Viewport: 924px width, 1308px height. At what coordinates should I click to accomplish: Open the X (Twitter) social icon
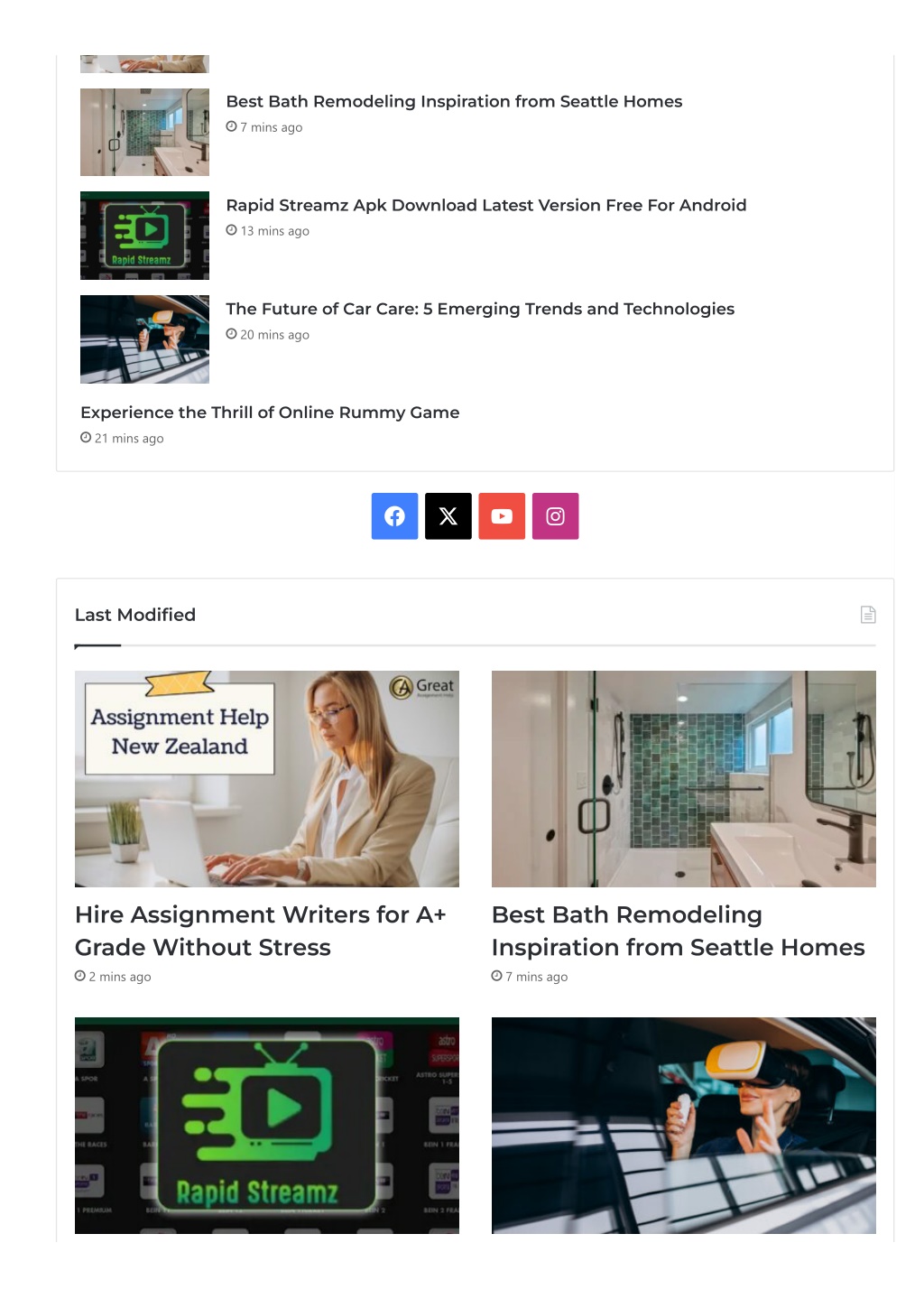(448, 516)
